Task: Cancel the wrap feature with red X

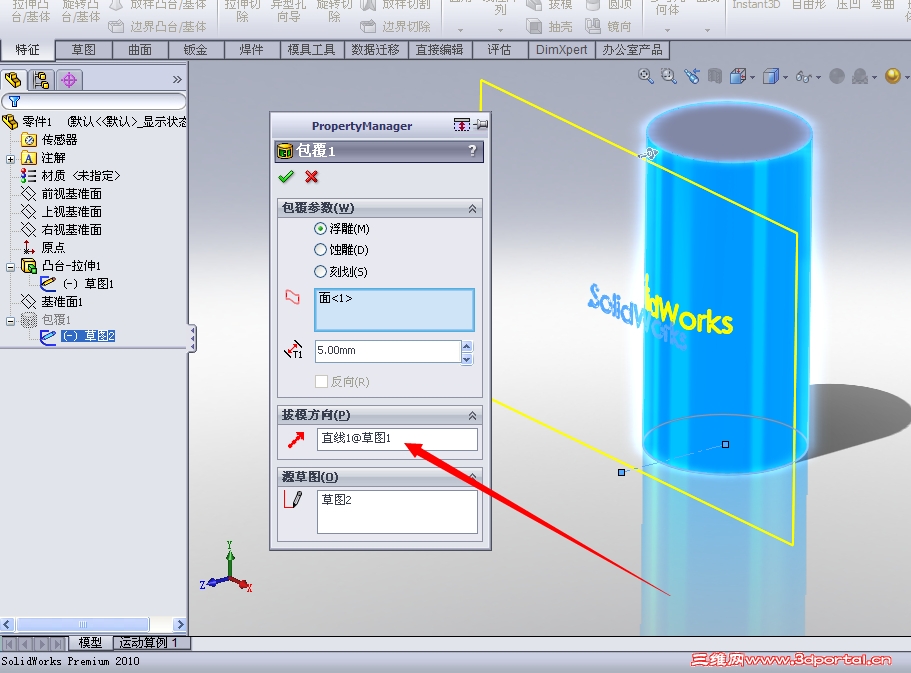Action: click(x=311, y=177)
